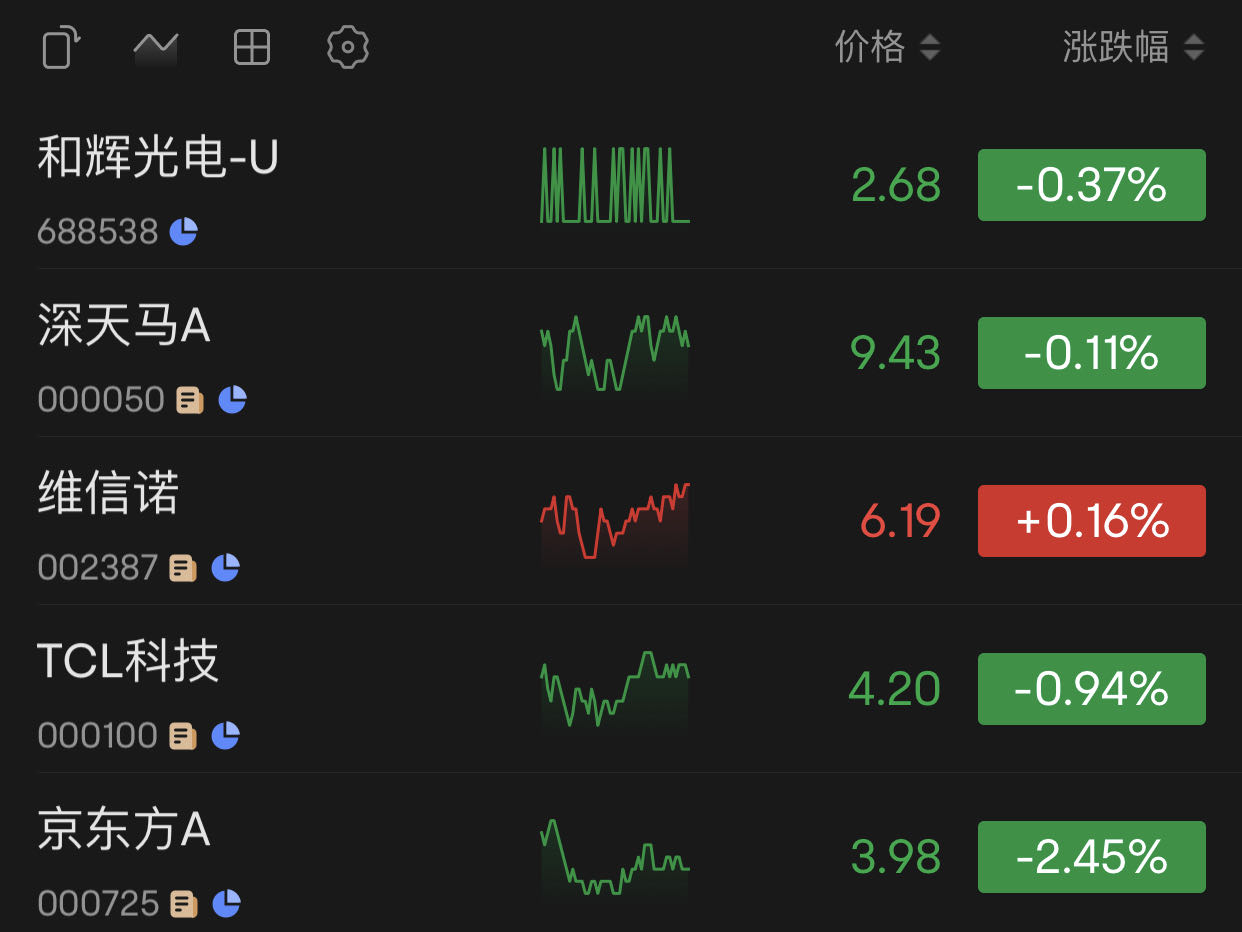Click the red +0.16% button for 维信诺
The height and width of the screenshot is (932, 1242).
tap(1091, 520)
